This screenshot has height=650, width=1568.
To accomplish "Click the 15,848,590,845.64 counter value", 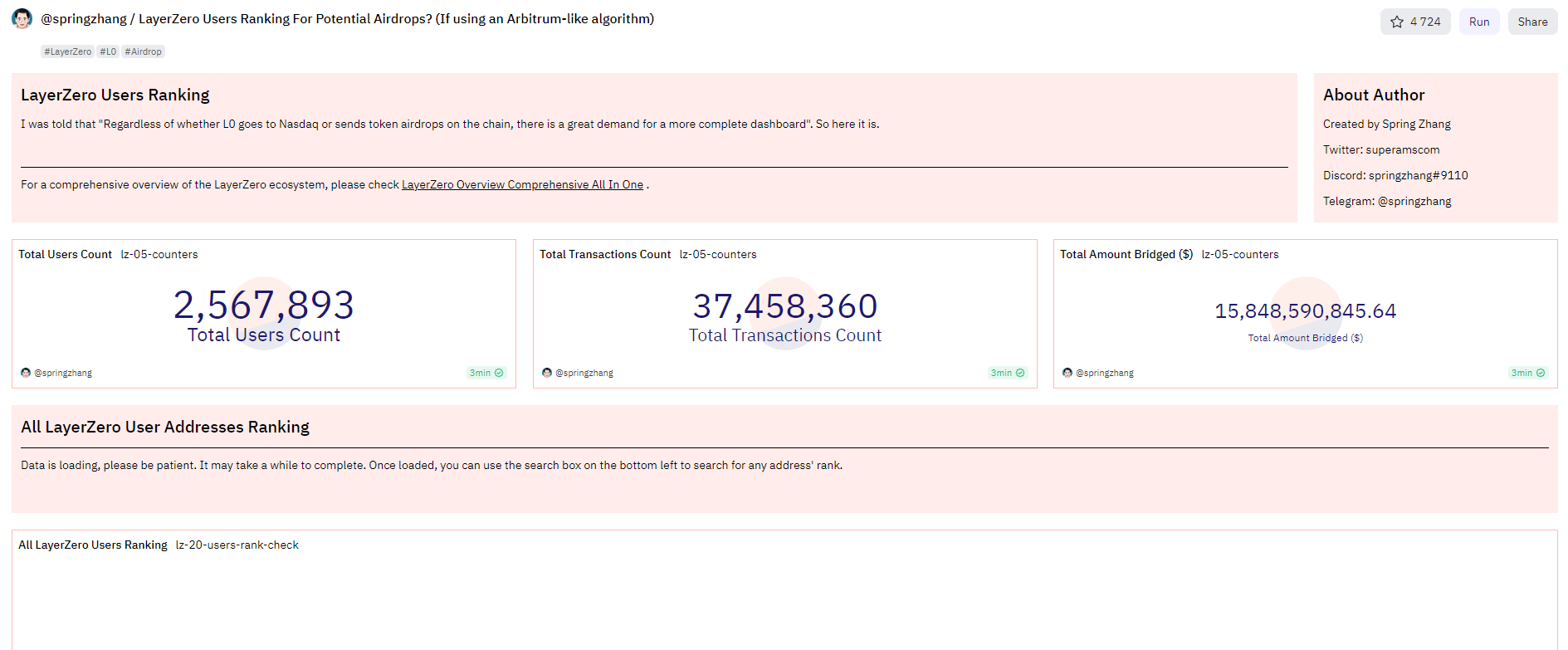I will [1306, 310].
